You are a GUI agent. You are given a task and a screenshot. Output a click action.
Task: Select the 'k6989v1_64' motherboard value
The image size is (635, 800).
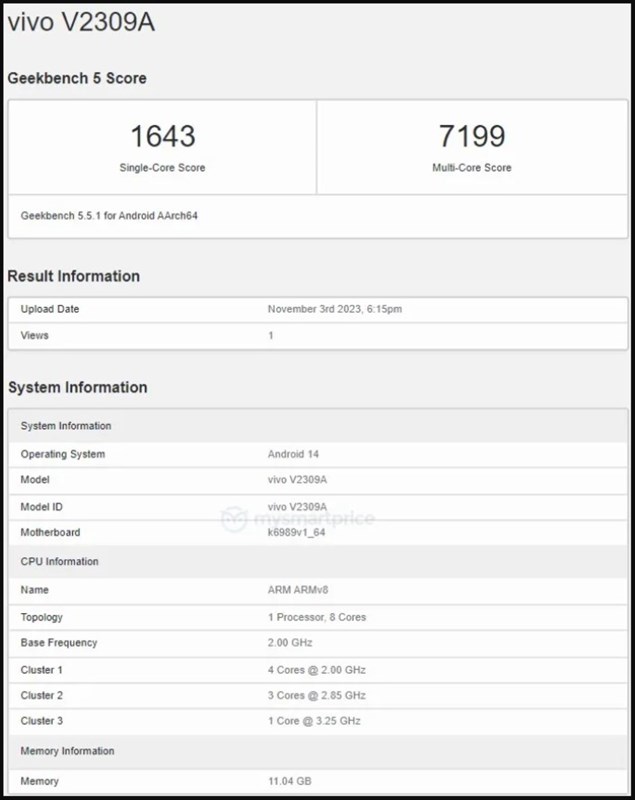pos(296,532)
